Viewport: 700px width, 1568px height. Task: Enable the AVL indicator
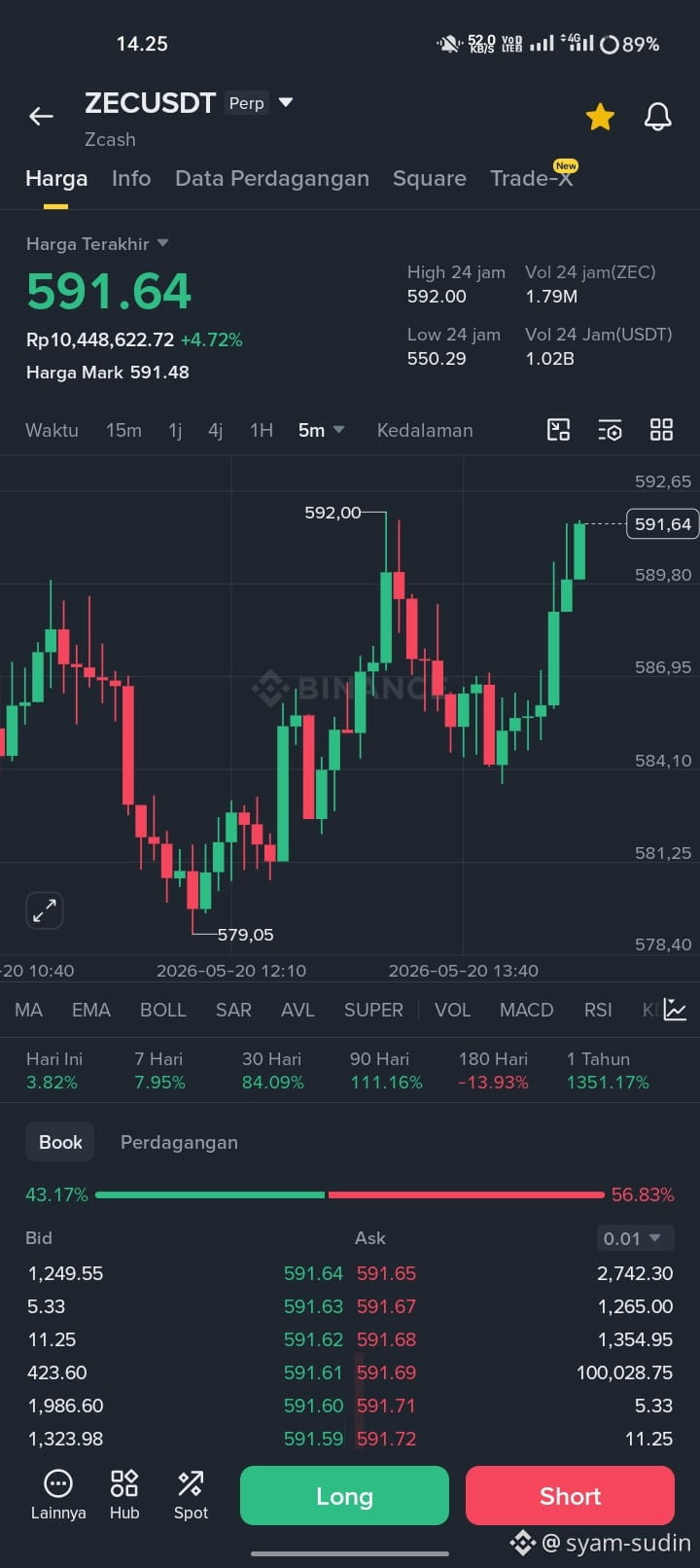click(297, 1010)
